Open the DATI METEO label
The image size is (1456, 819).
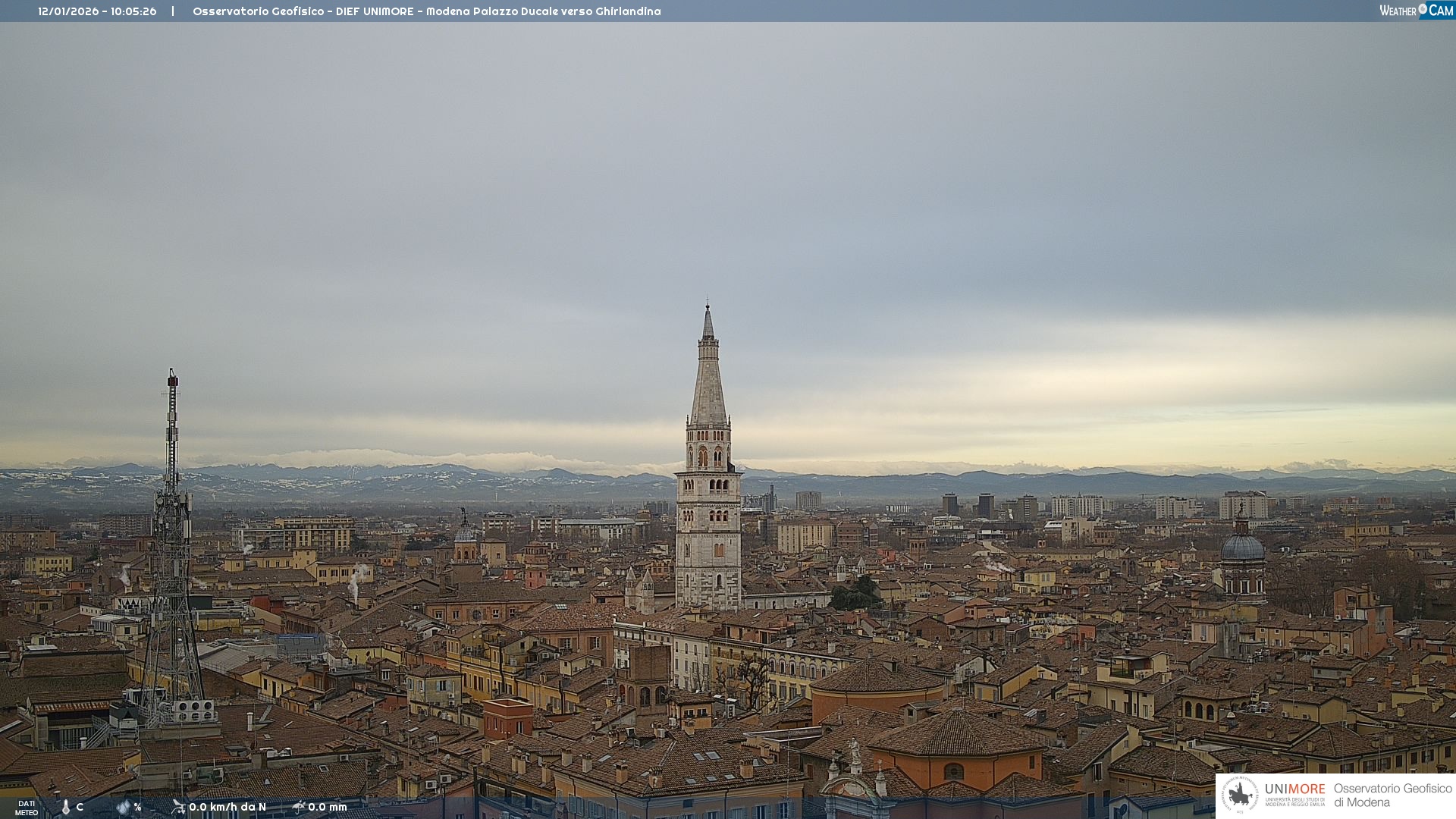[x=27, y=808]
